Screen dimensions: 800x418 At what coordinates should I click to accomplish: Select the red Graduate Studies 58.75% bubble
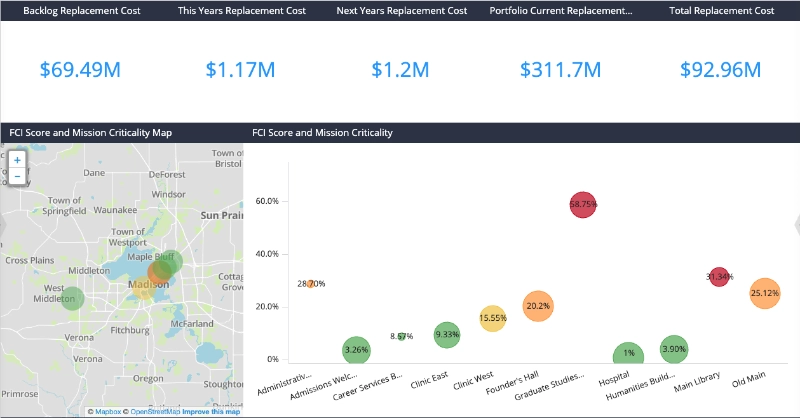[583, 204]
